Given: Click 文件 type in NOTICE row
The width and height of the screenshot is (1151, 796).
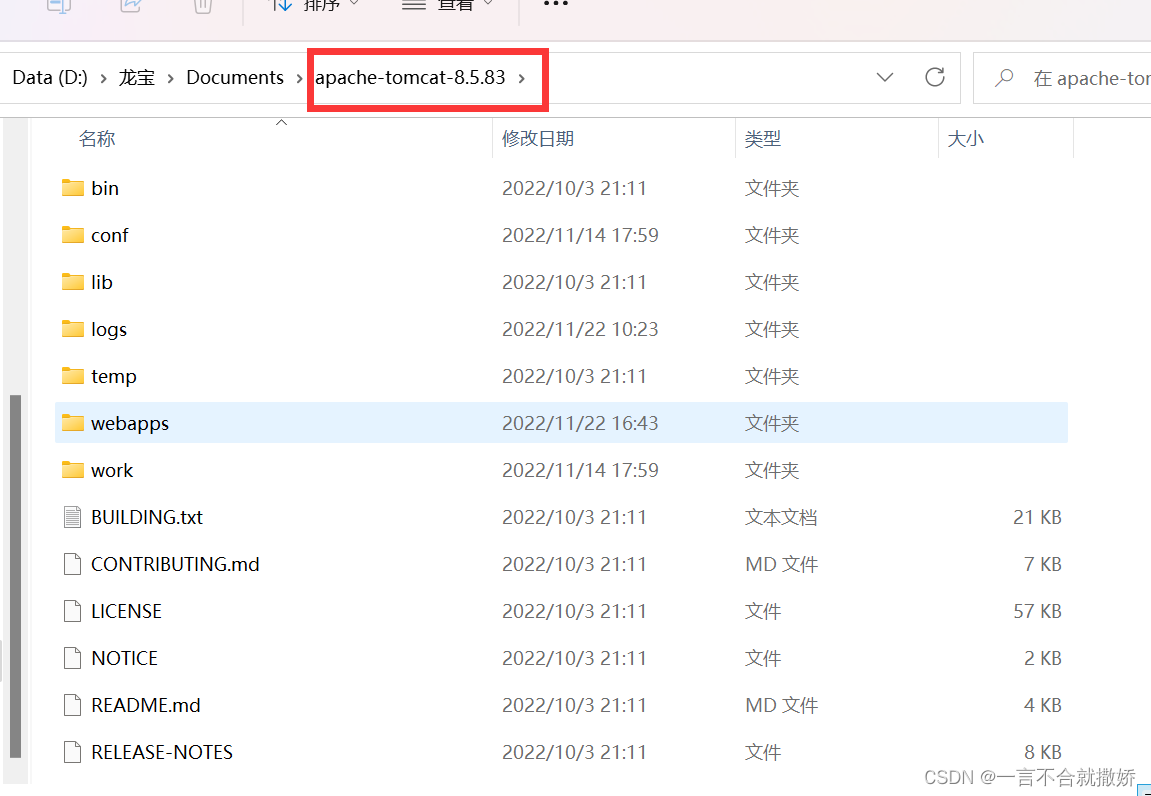Looking at the screenshot, I should [x=763, y=658].
